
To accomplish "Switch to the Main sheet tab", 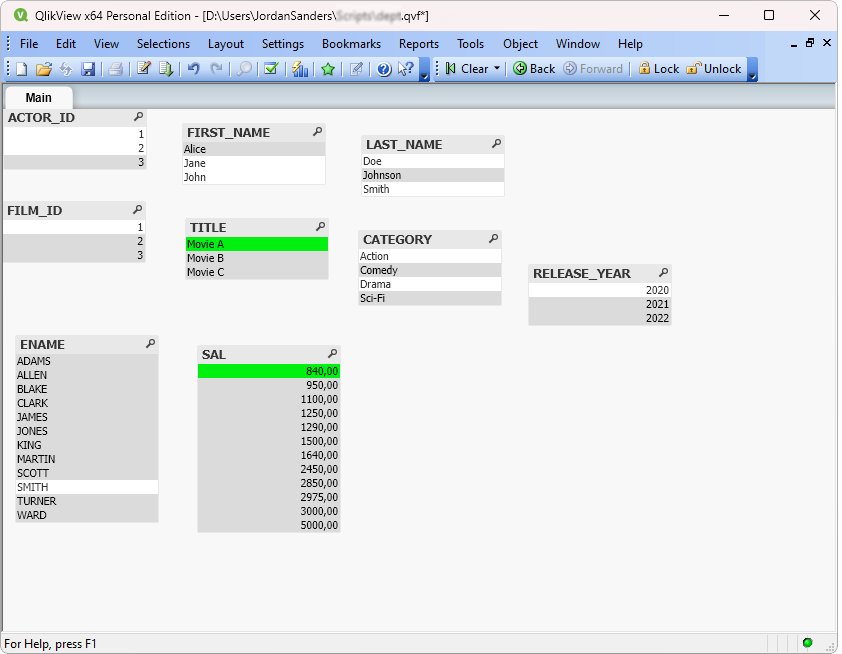I will point(38,98).
